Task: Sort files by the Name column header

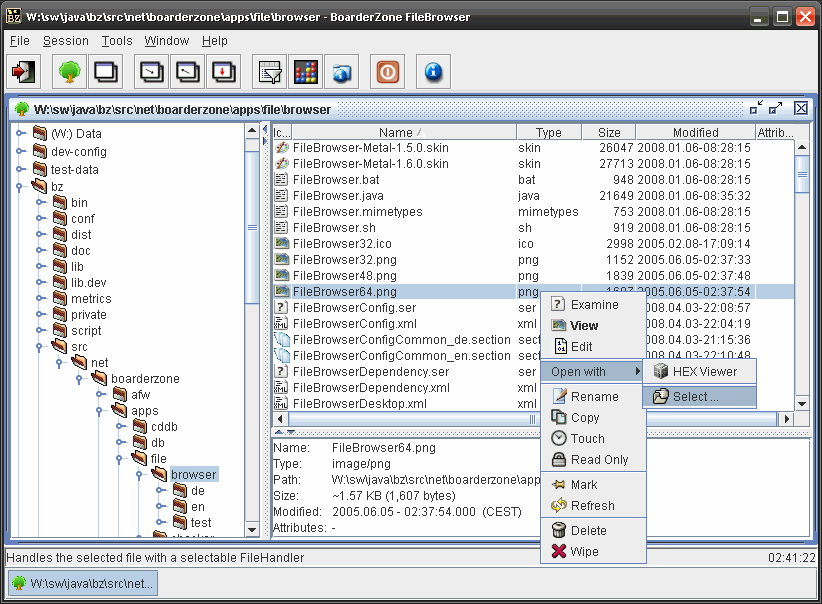Action: pos(403,133)
